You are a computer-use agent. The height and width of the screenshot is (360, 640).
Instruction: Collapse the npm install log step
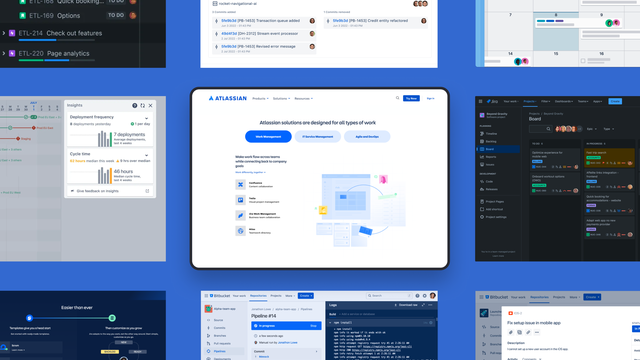[330, 322]
